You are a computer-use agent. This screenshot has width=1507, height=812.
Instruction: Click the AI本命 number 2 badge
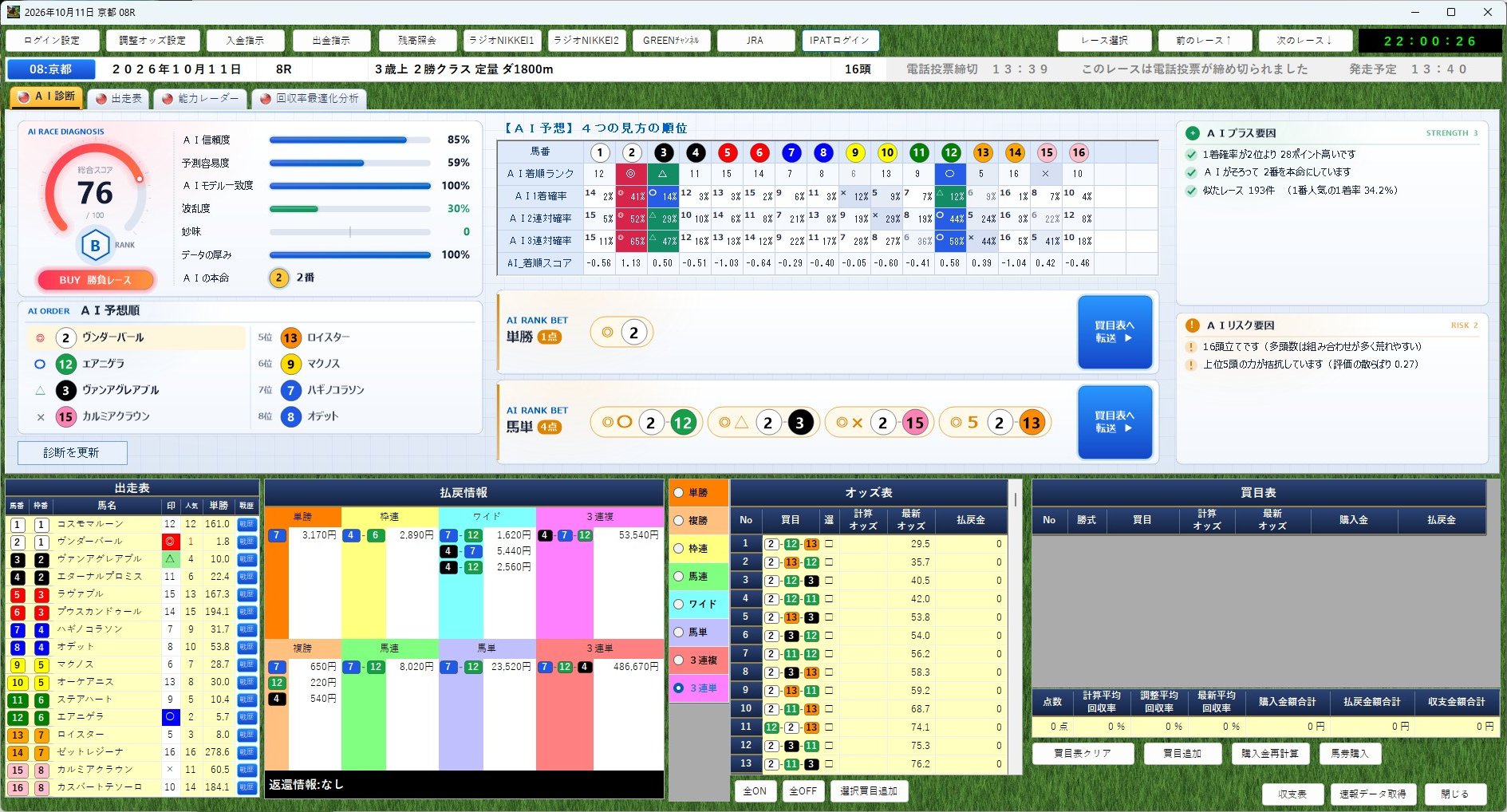click(x=278, y=278)
